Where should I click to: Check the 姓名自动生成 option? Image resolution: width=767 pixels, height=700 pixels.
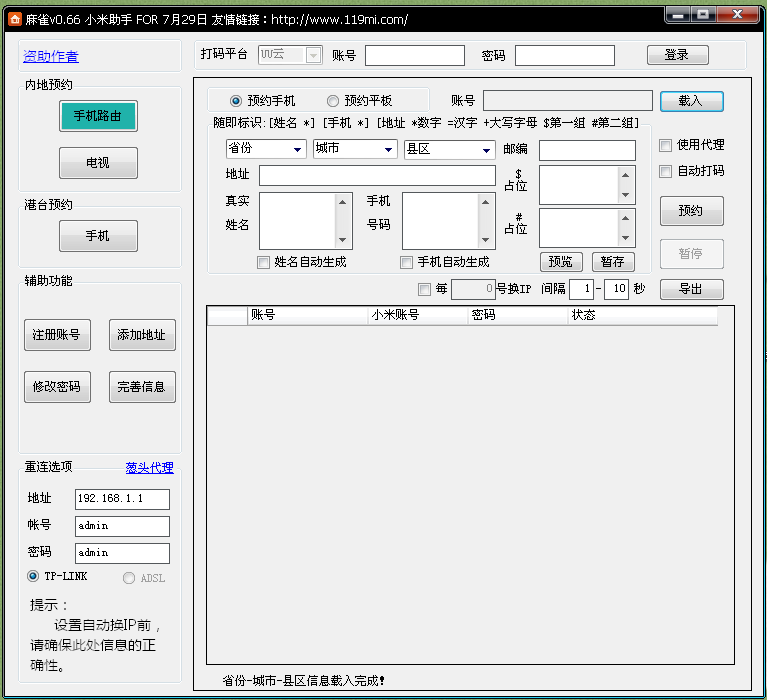point(264,262)
